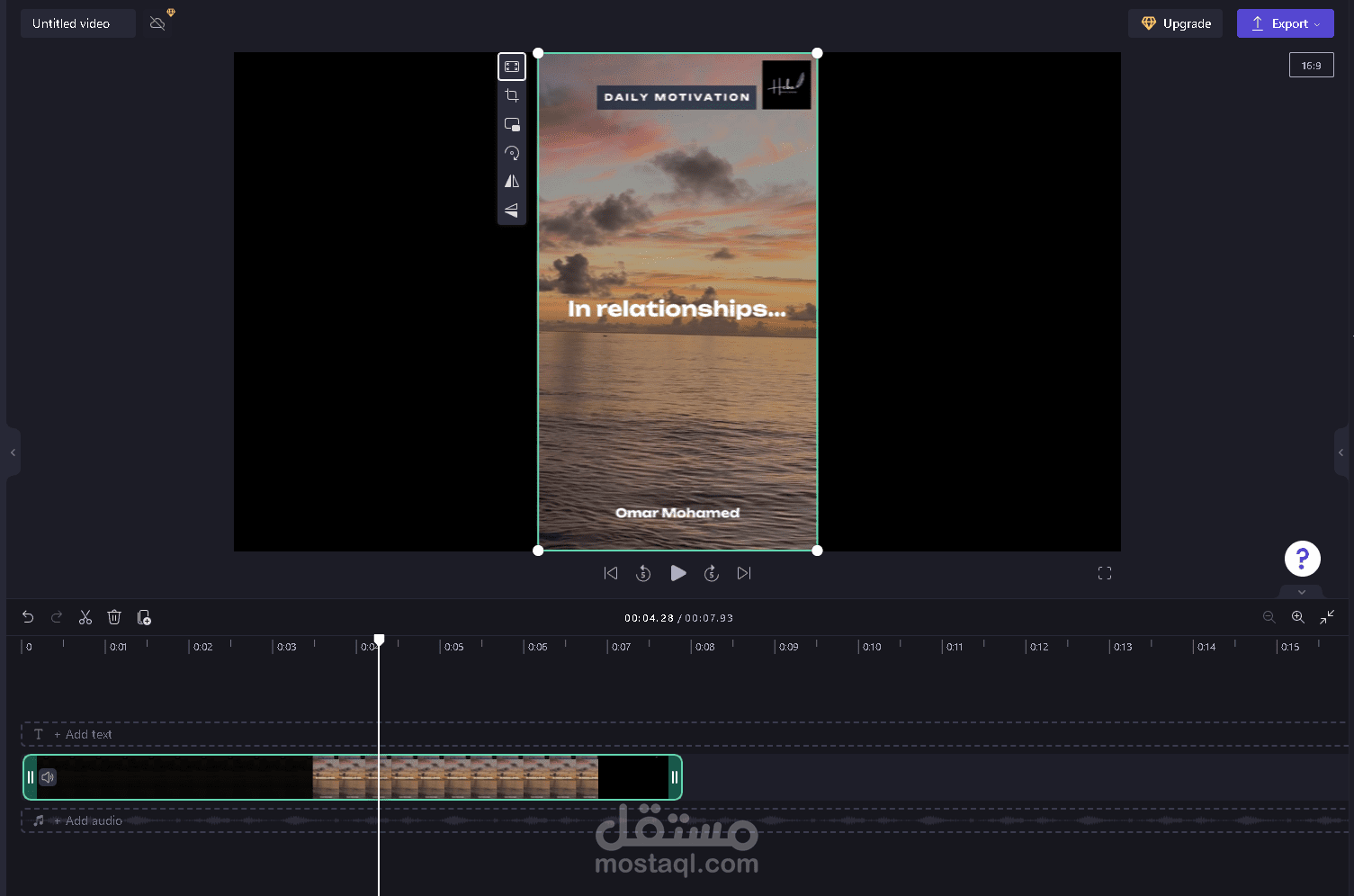The width and height of the screenshot is (1354, 896).
Task: Rotate the selected clip
Action: click(512, 152)
